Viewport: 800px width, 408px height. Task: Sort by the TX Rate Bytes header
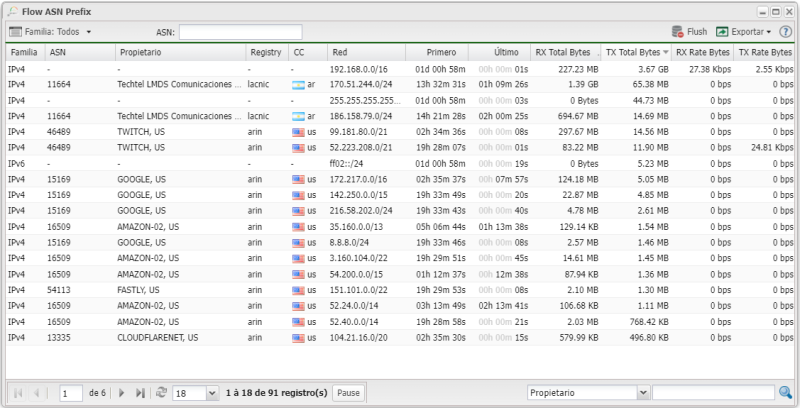pyautogui.click(x=765, y=52)
